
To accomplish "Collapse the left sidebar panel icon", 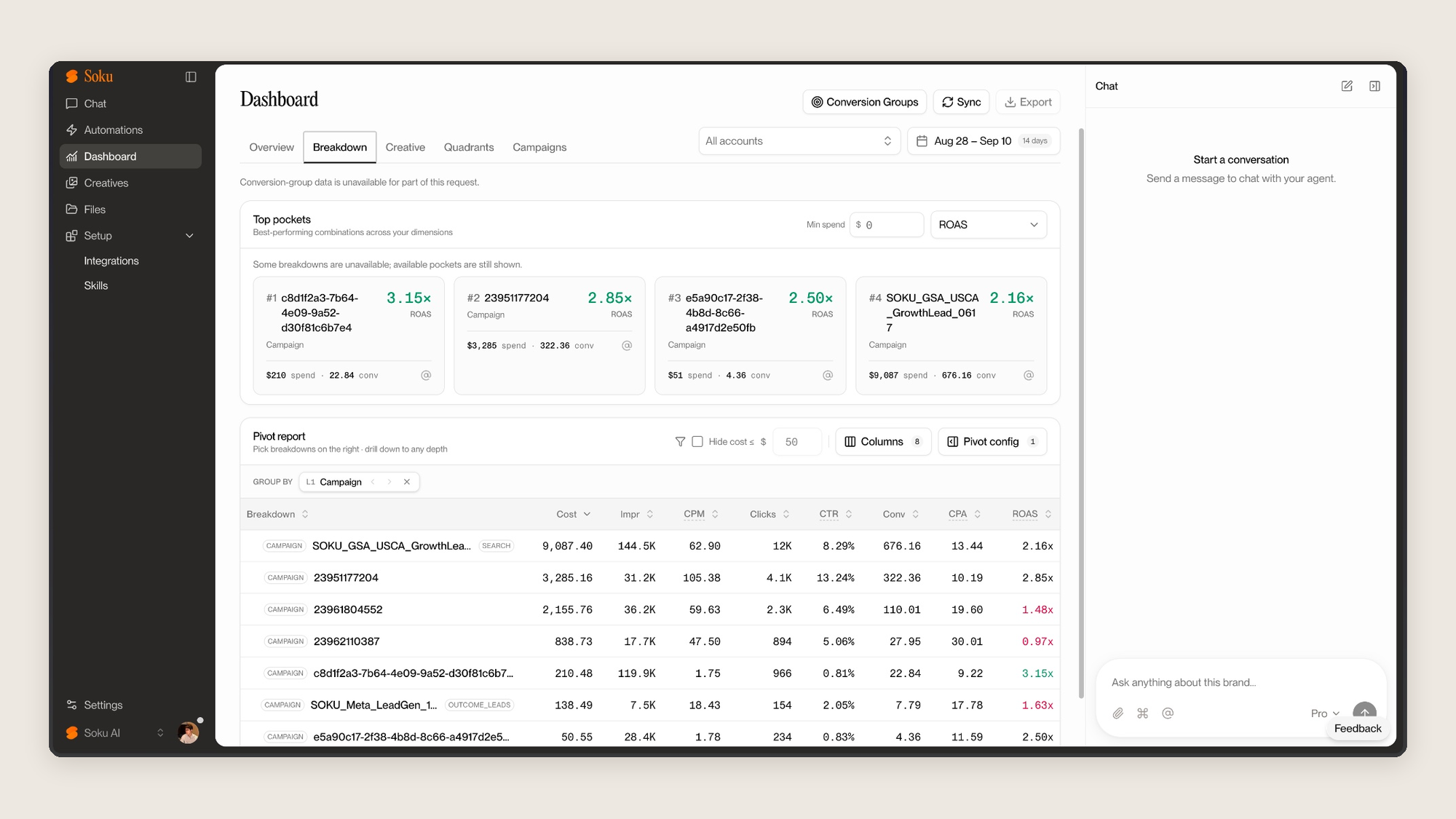I will 191,76.
